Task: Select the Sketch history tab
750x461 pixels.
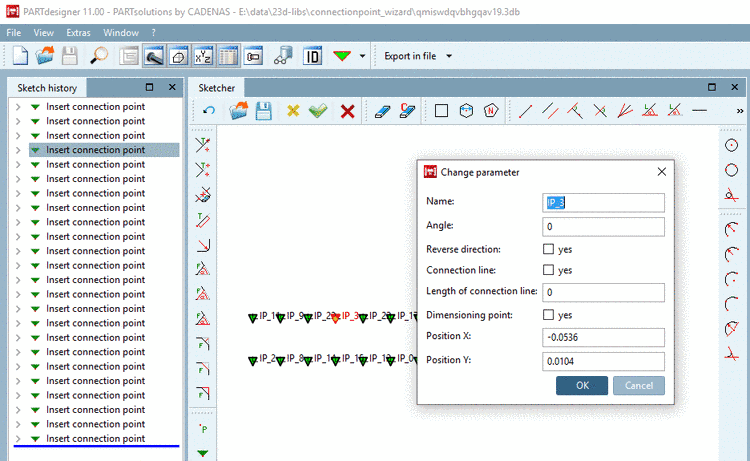Action: pos(47,88)
